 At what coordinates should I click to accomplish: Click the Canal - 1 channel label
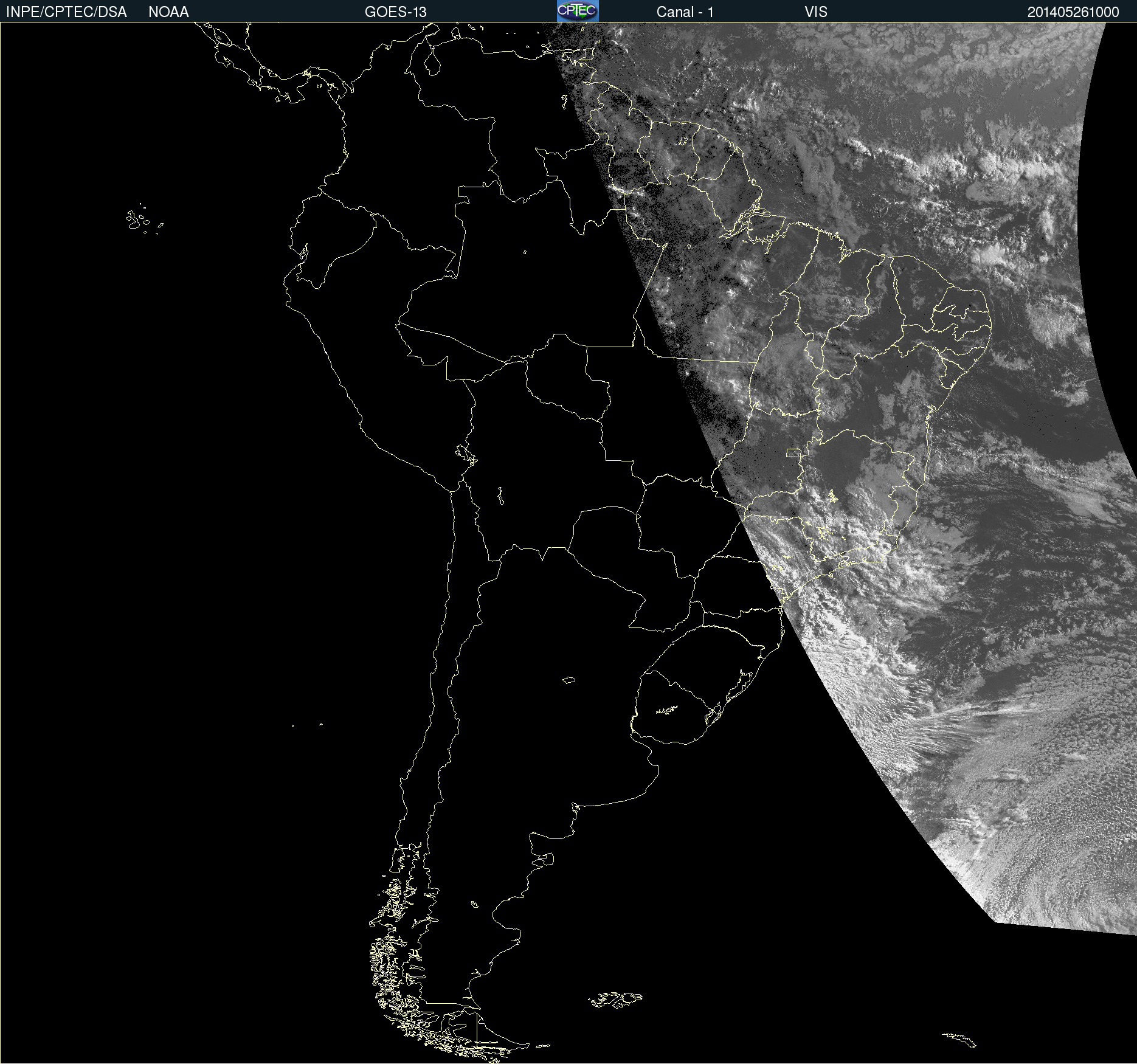685,12
